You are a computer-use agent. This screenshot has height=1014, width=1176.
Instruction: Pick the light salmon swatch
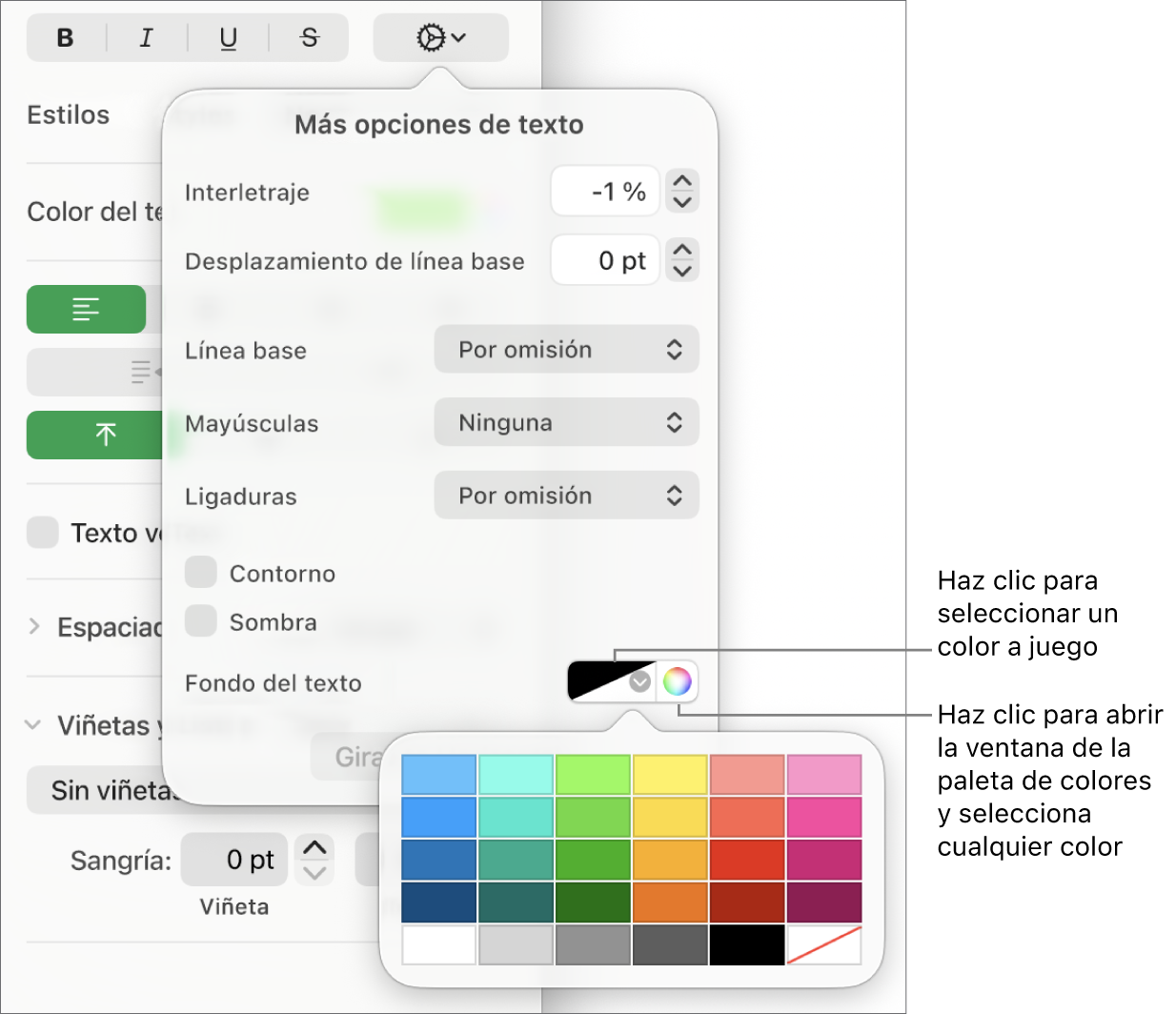(x=747, y=775)
